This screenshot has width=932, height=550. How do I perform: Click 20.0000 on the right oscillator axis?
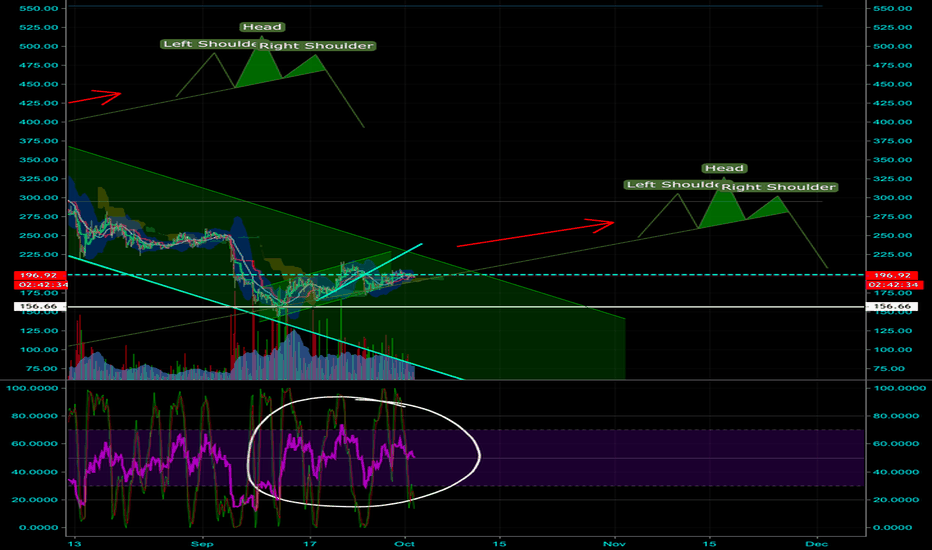(x=896, y=499)
